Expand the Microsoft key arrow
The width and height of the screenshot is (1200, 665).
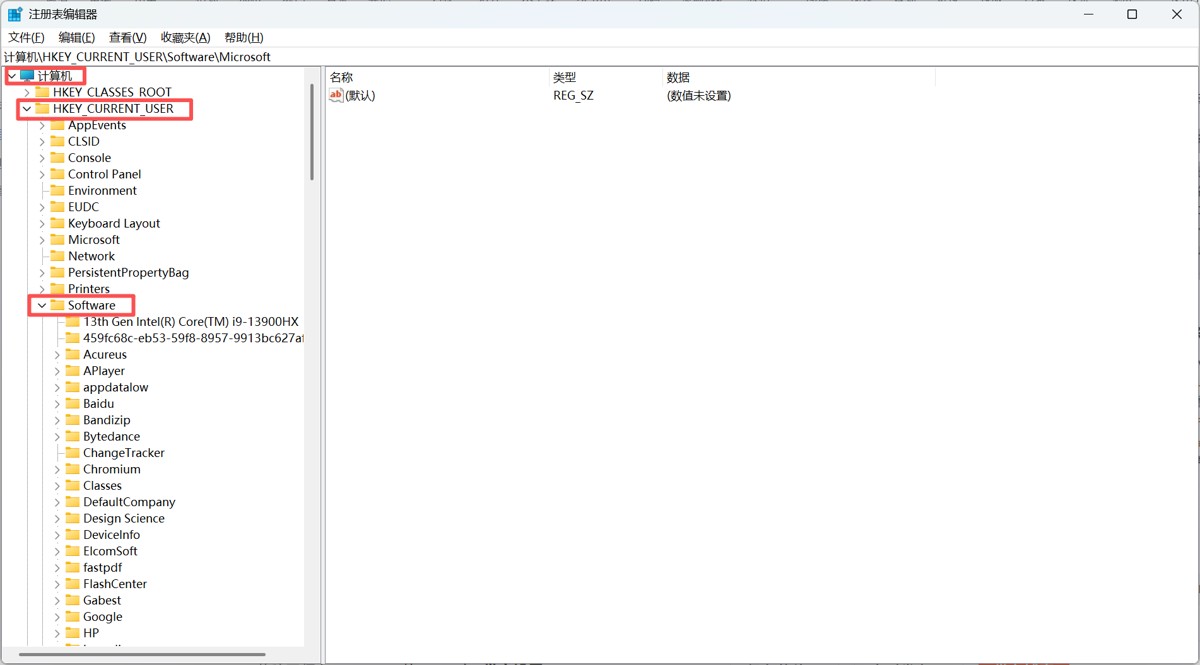pos(42,240)
